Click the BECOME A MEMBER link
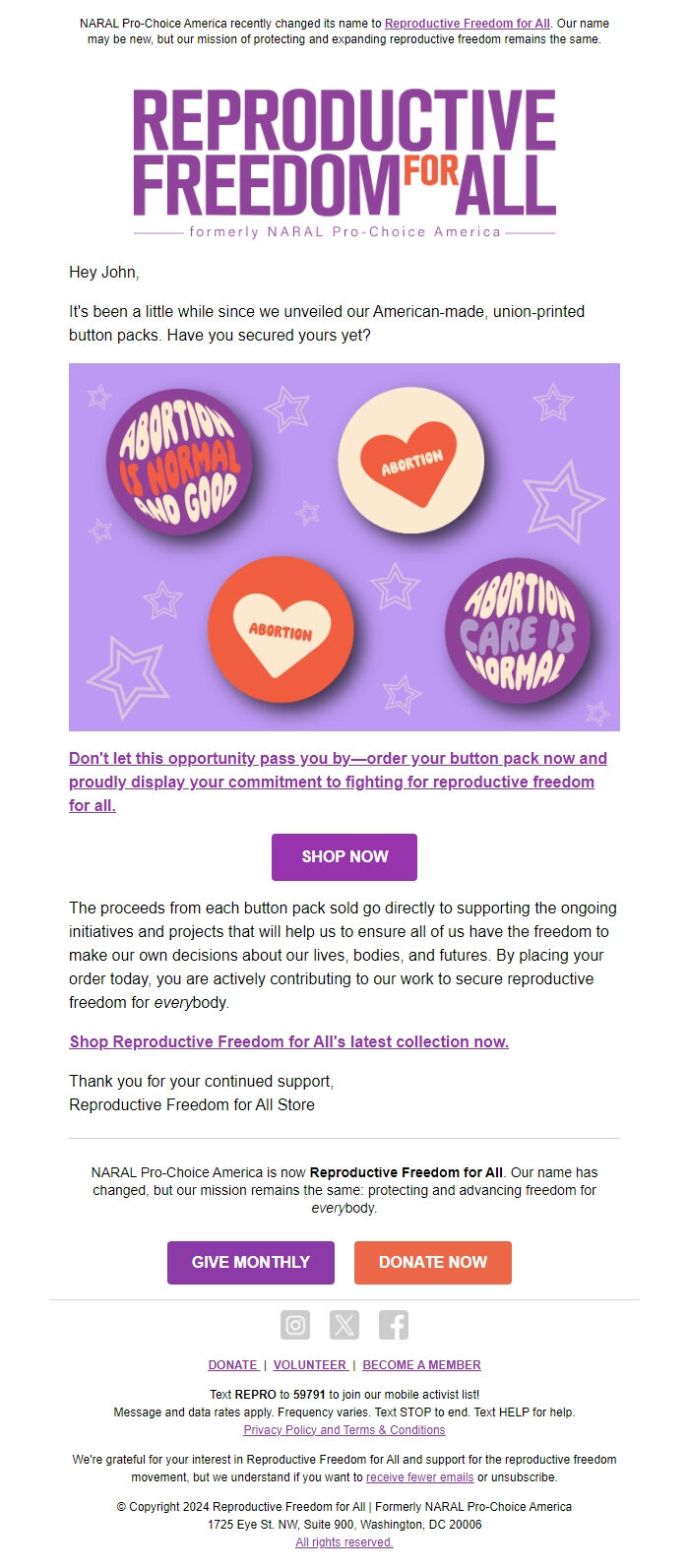The width and height of the screenshot is (689, 1568). click(421, 1364)
